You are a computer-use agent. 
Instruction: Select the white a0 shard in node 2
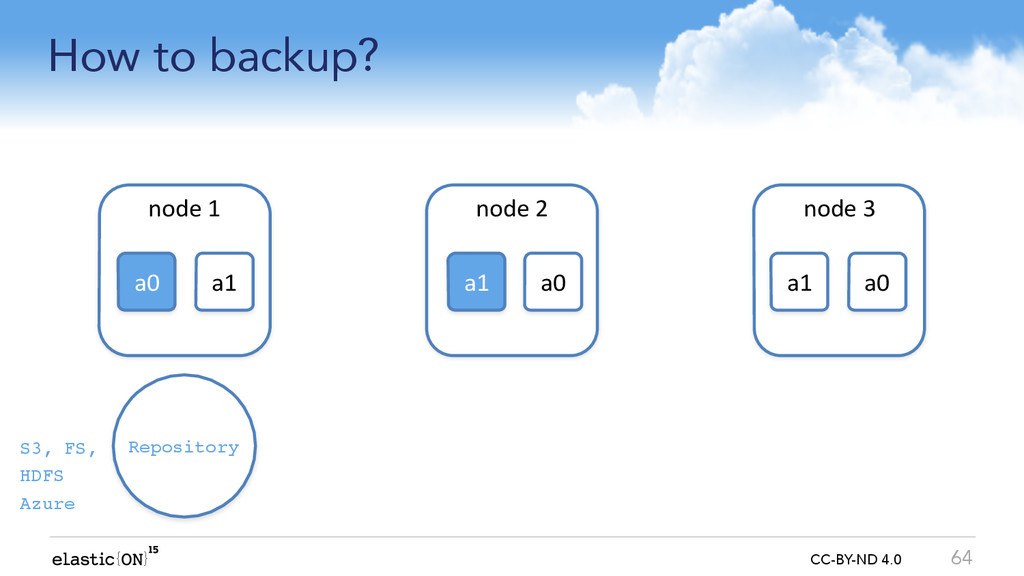click(x=552, y=281)
